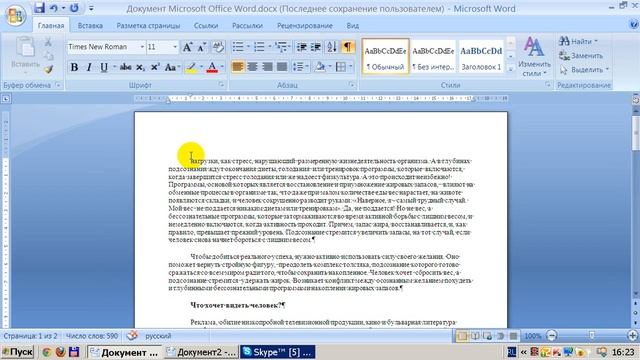Align text right

click(x=267, y=67)
